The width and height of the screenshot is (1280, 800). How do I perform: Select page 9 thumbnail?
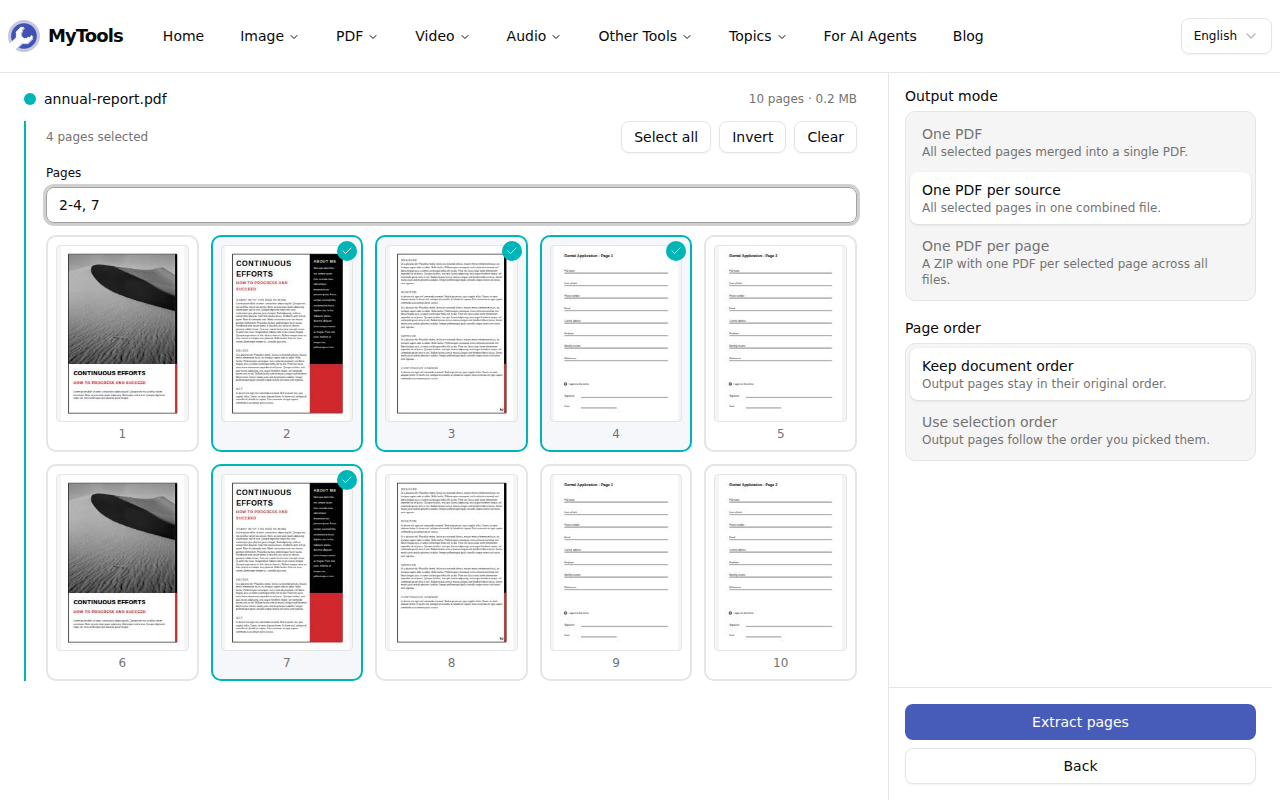tap(616, 572)
